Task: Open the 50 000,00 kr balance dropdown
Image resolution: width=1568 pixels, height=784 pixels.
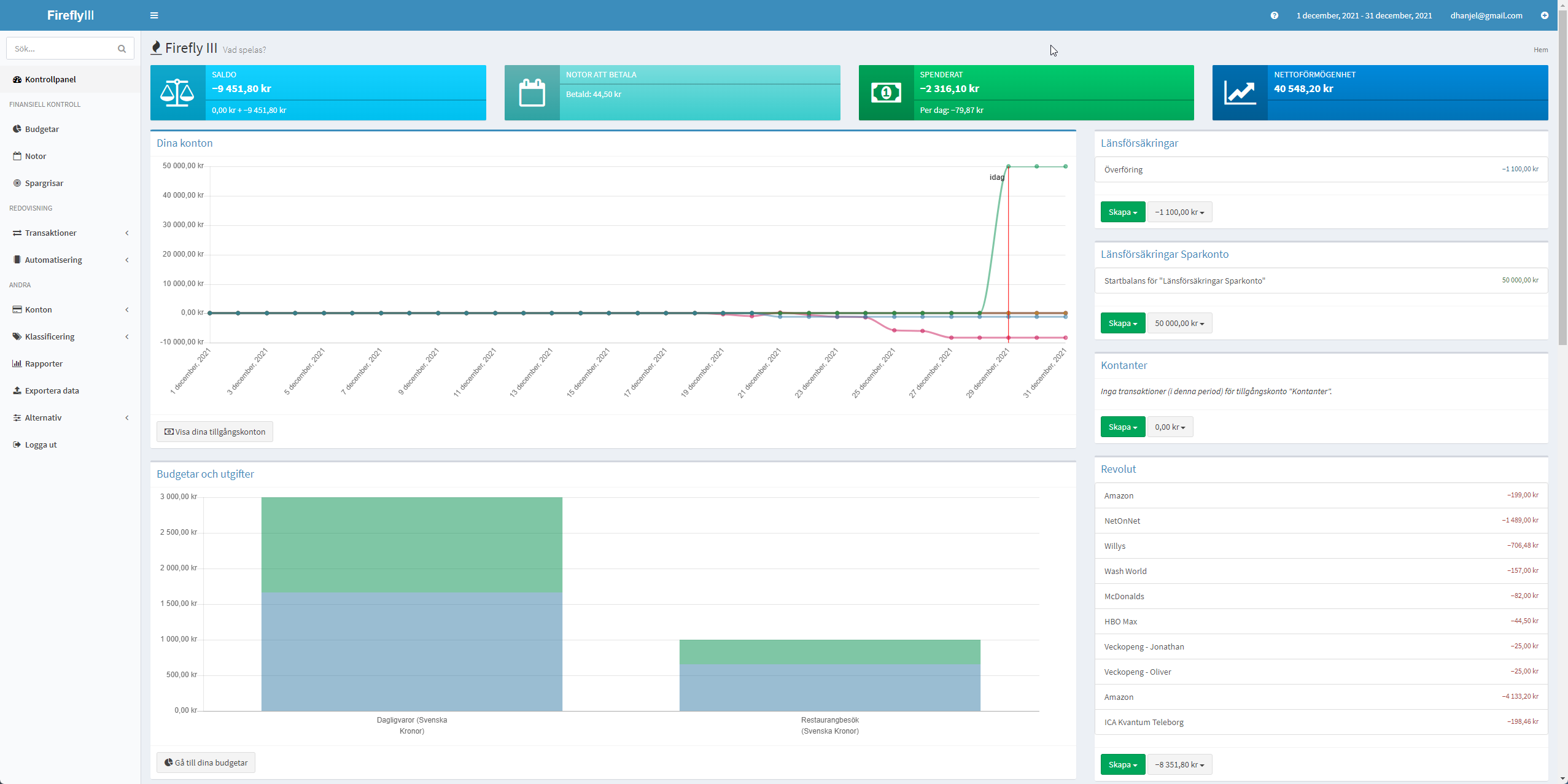Action: point(1179,323)
